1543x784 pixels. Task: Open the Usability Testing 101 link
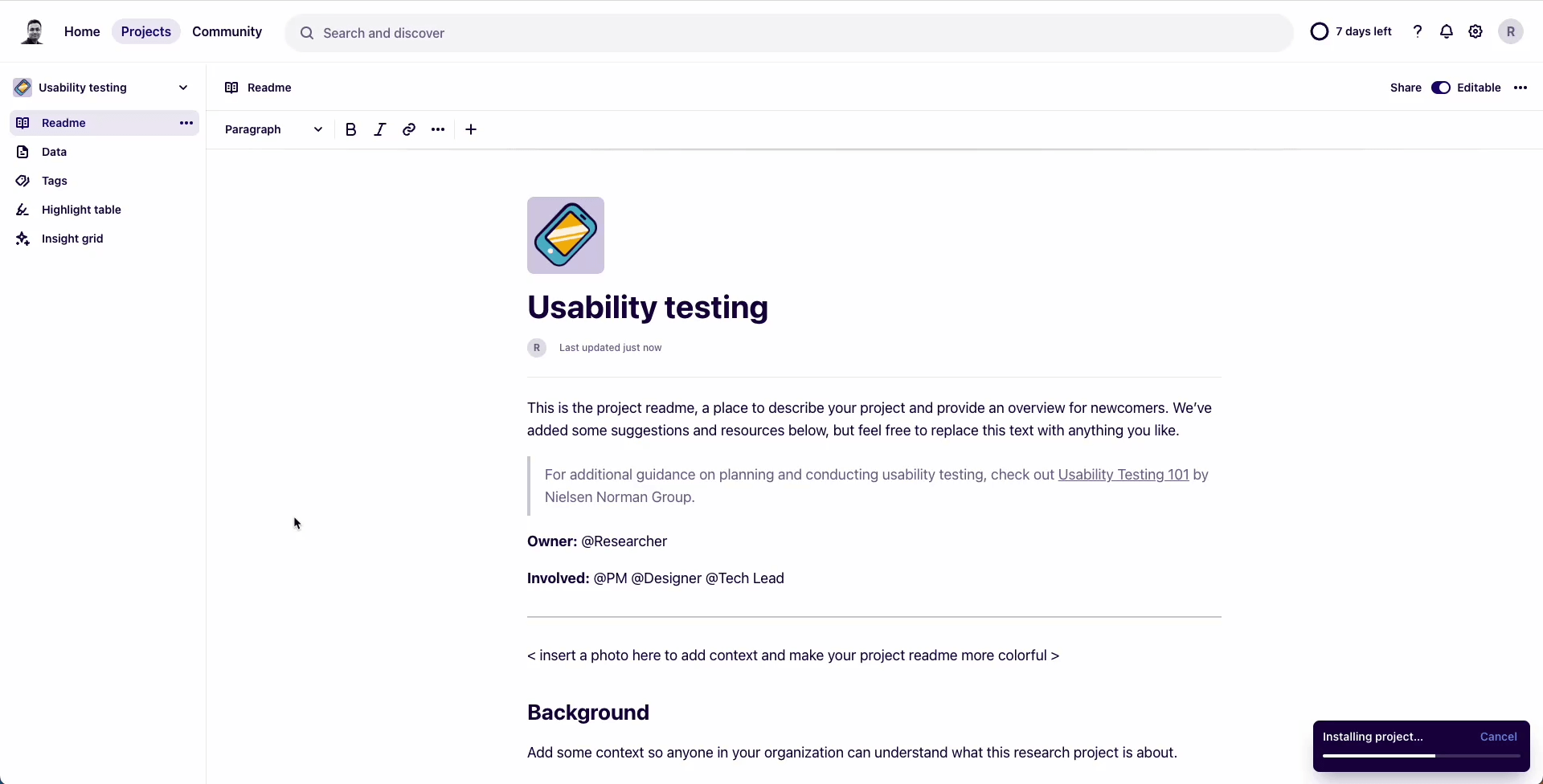pos(1123,475)
